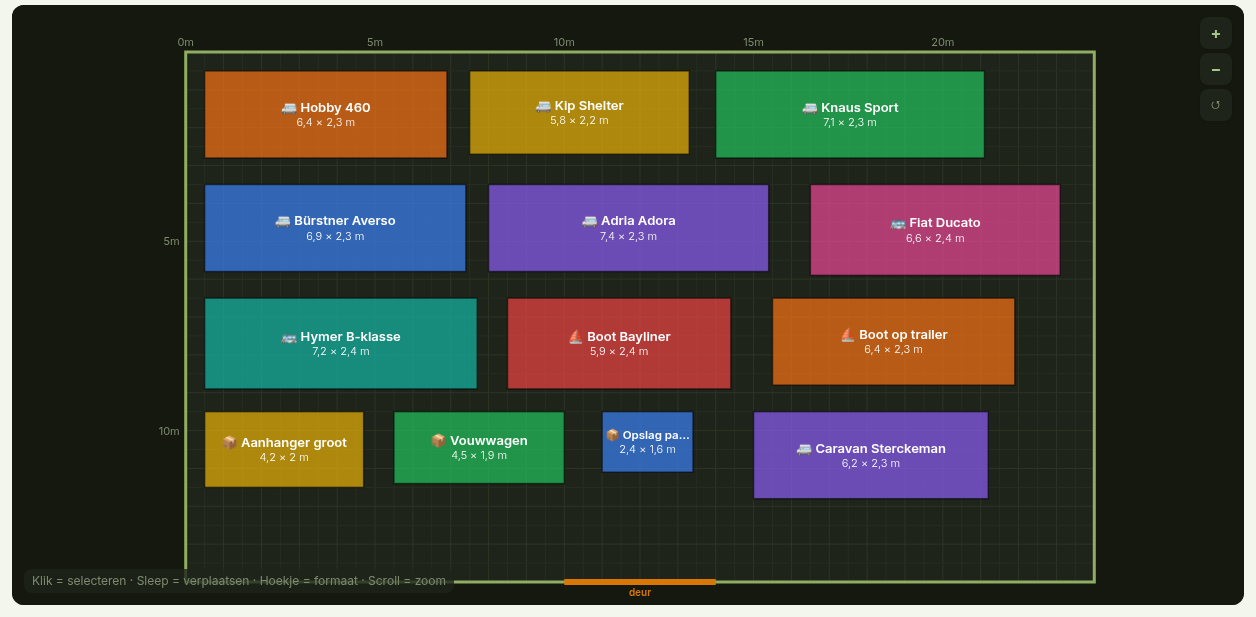Click the "15m" top ruler label
The width and height of the screenshot is (1256, 617).
point(753,42)
